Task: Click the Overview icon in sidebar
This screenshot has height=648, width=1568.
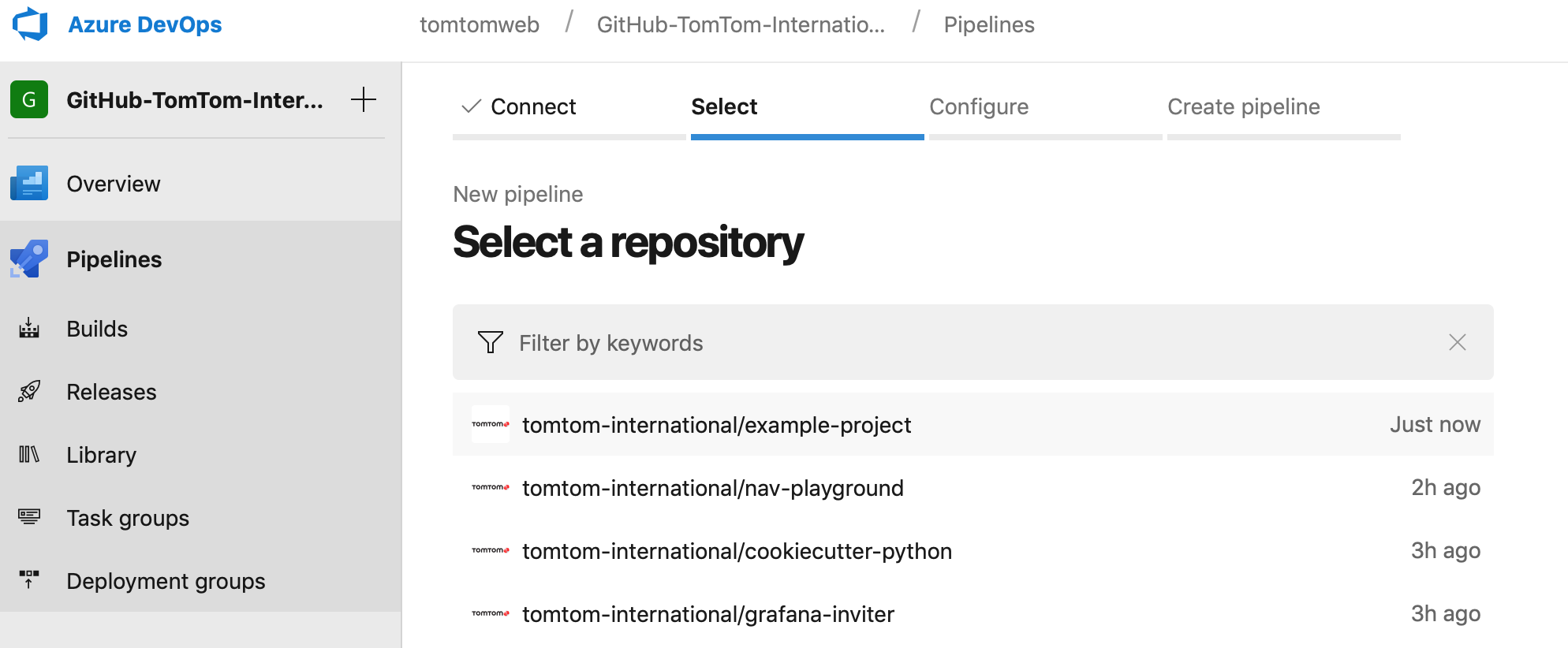Action: [29, 183]
